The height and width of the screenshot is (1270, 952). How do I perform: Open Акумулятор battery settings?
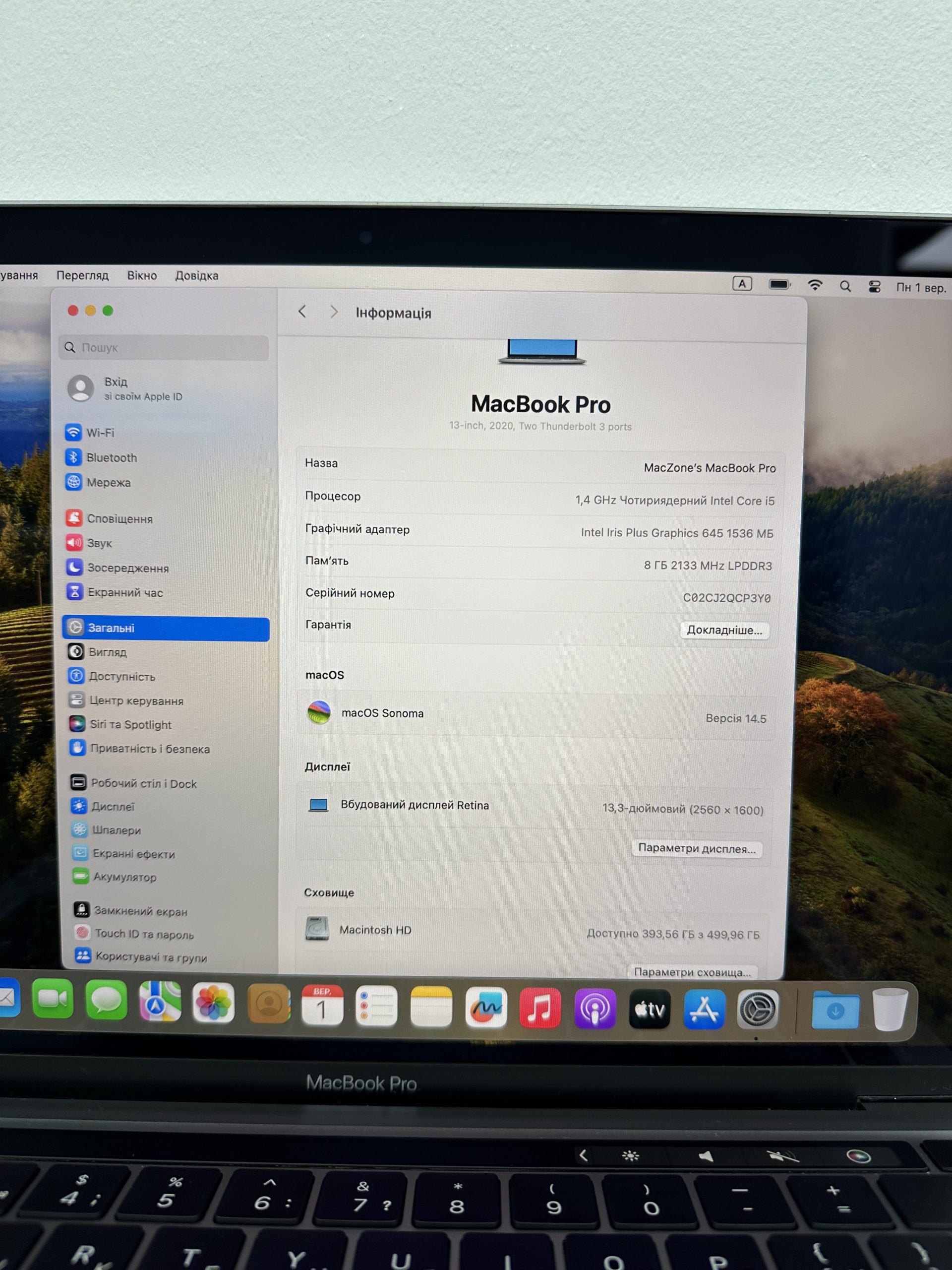click(115, 877)
